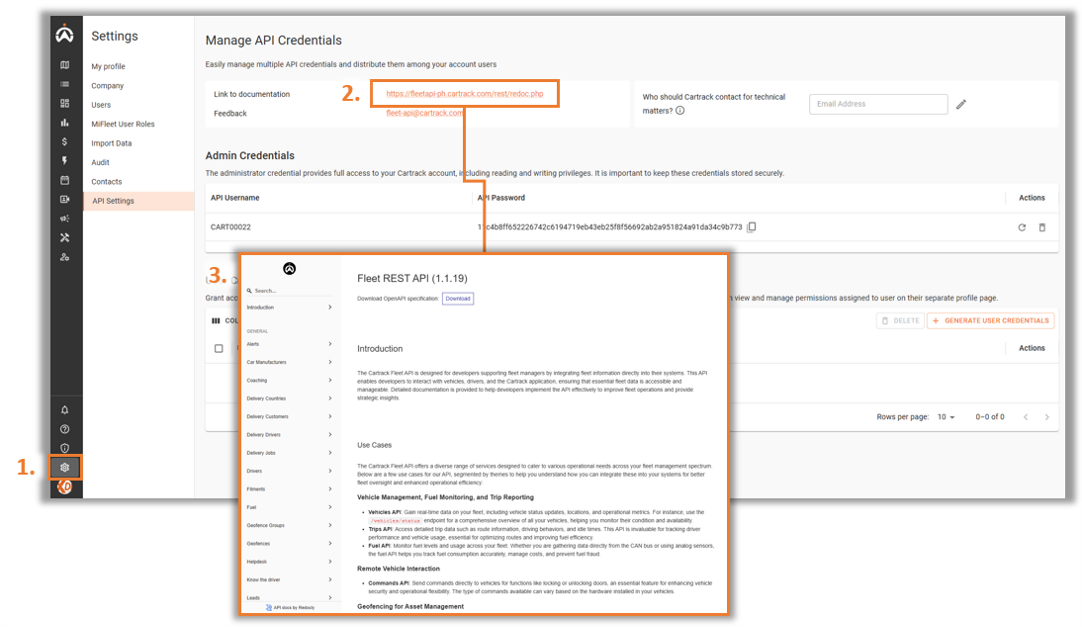Click info icon beside technical matters question
The image size is (1082, 627).
tap(680, 110)
